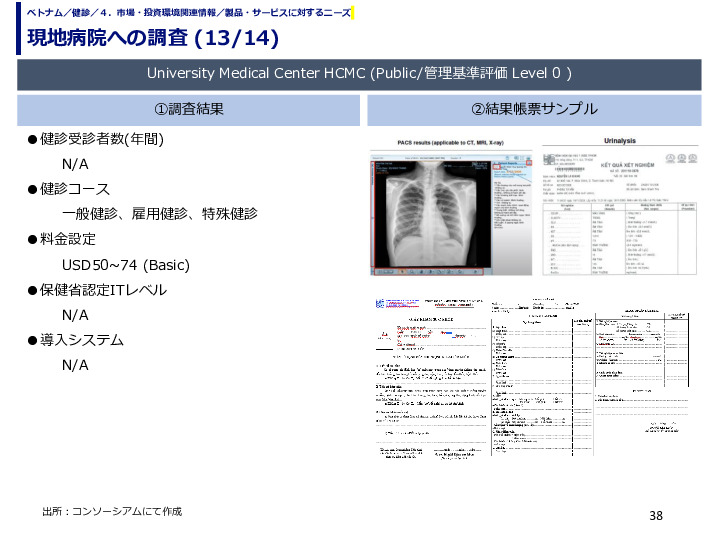Select the ②結果帳票サンプル section header
The height and width of the screenshot is (540, 720).
click(x=534, y=110)
